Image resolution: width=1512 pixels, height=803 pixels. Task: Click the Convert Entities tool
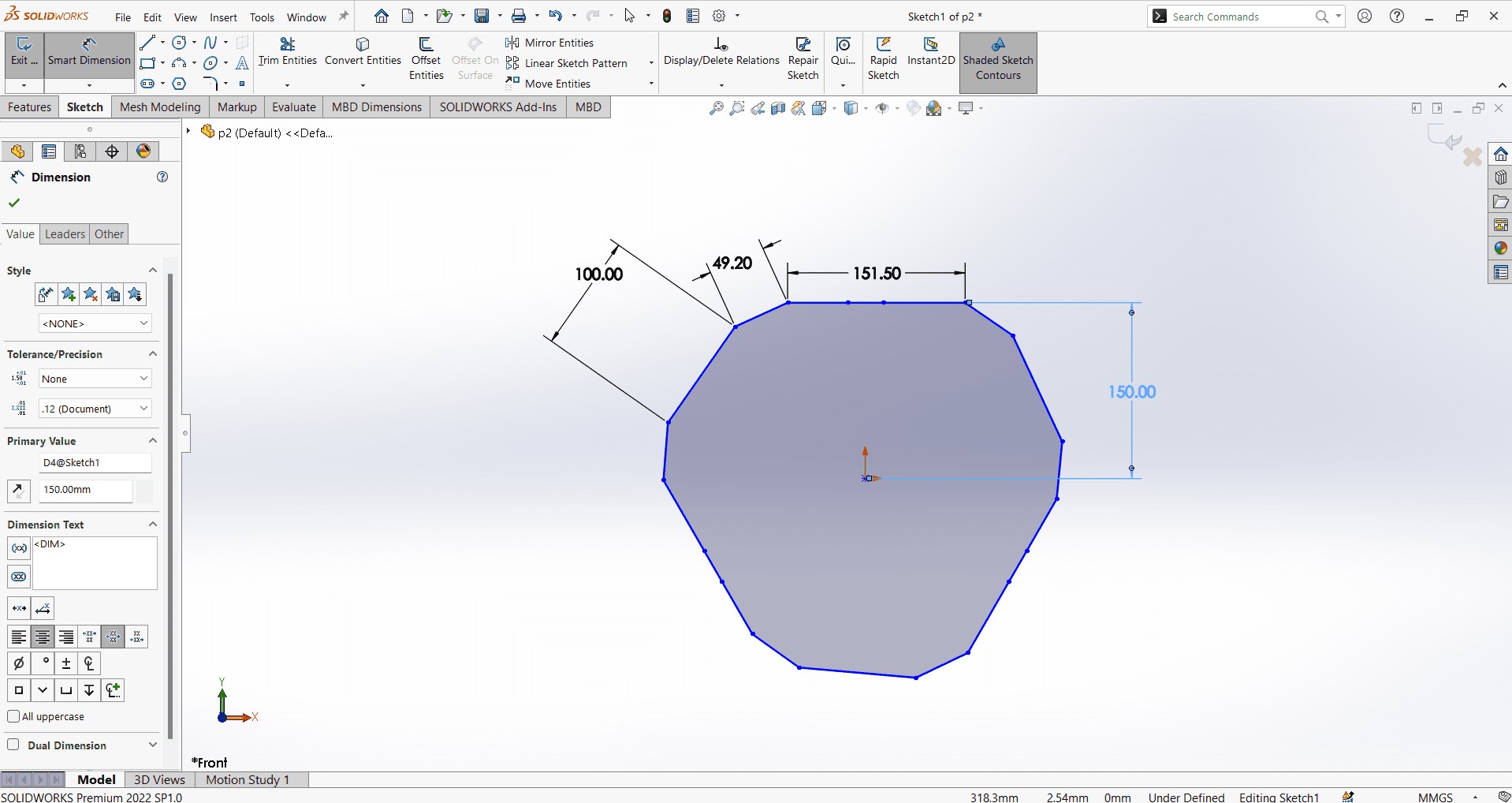coord(363,52)
